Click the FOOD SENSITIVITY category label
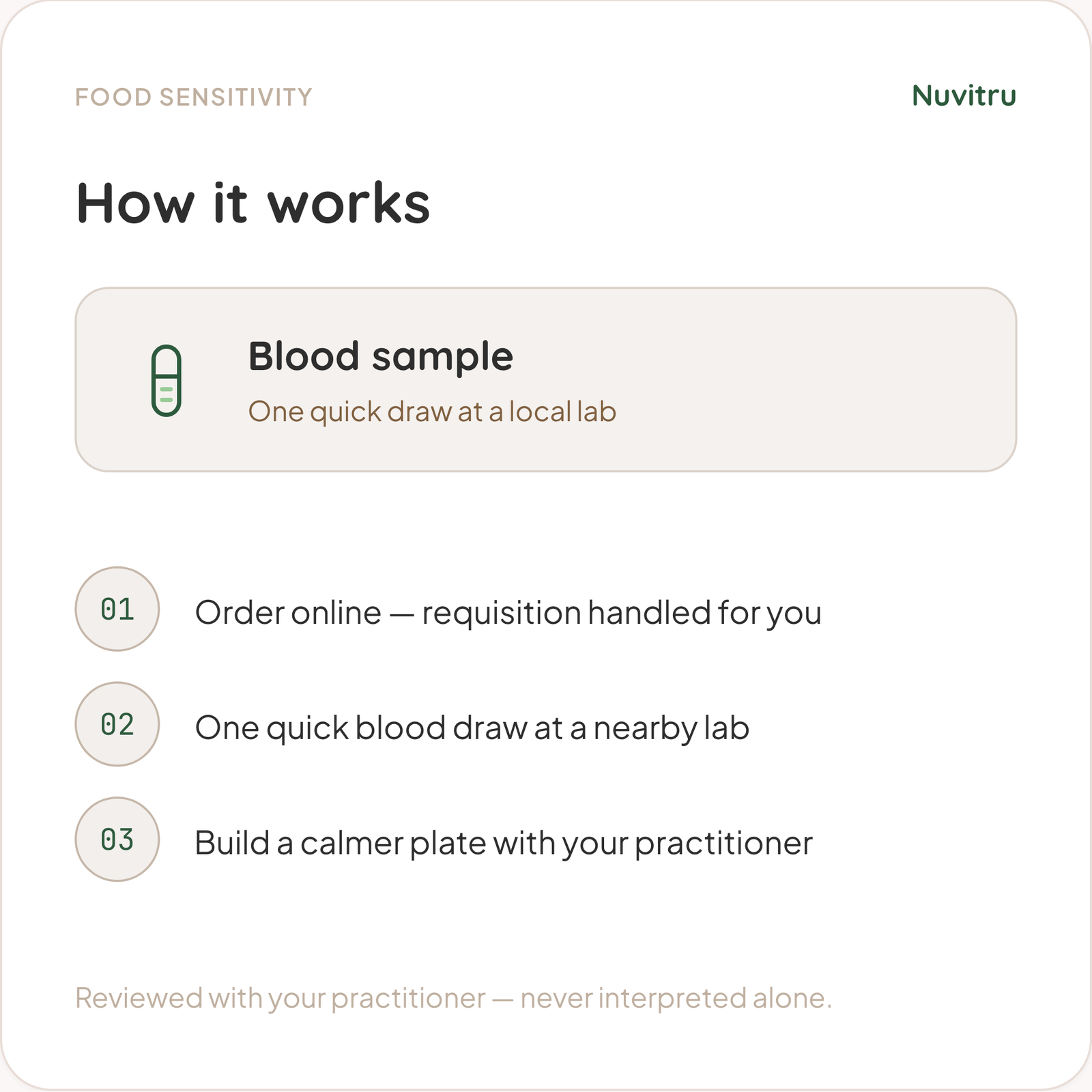Screen dimensions: 1092x1092 coord(194,97)
